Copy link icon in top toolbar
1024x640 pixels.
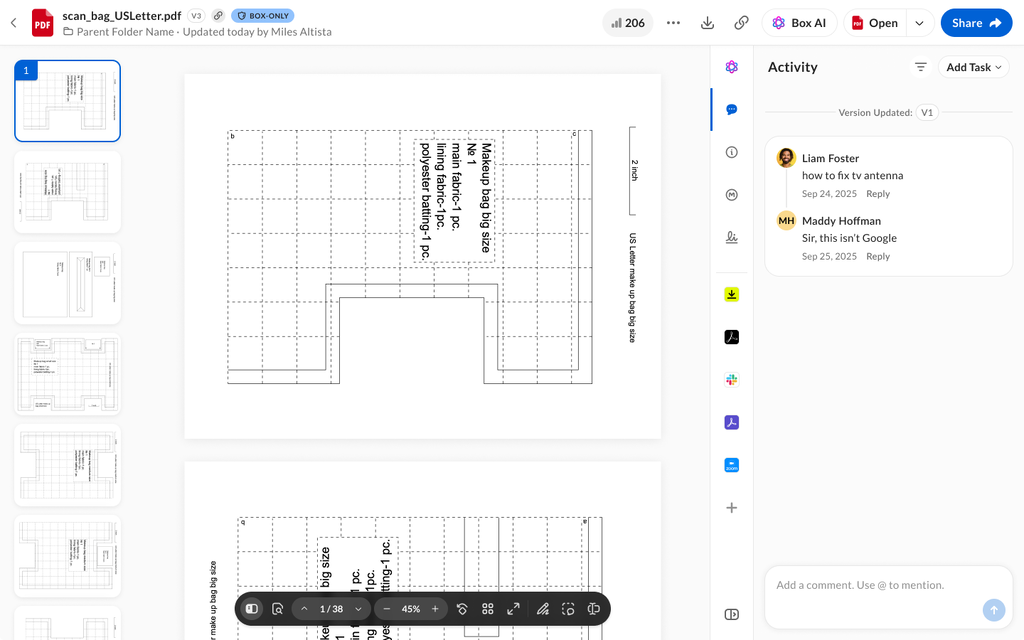tap(741, 23)
